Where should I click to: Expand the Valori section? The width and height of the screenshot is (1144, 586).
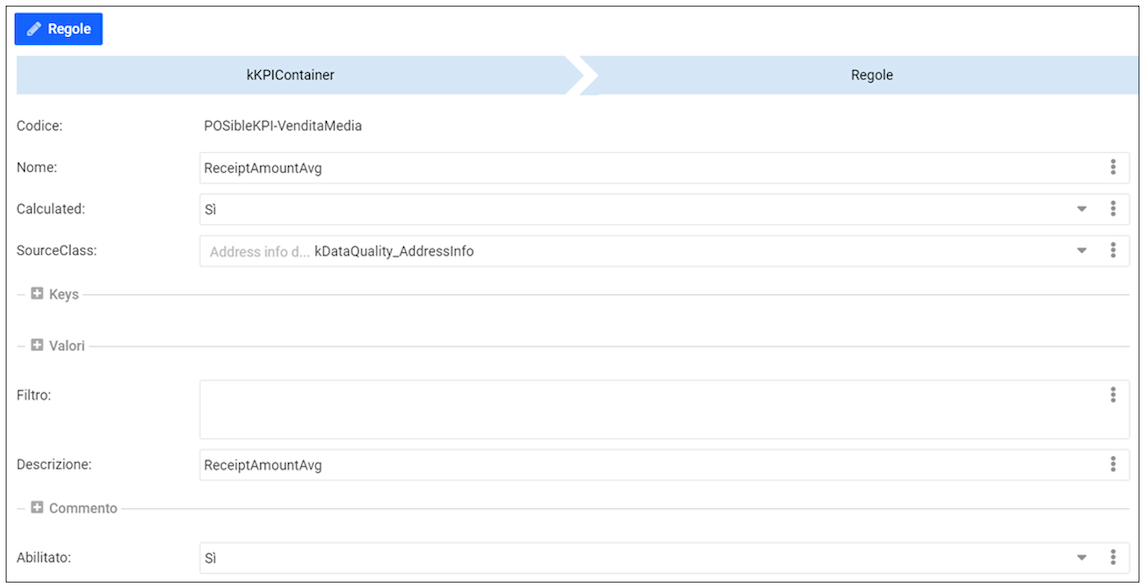pyautogui.click(x=37, y=345)
